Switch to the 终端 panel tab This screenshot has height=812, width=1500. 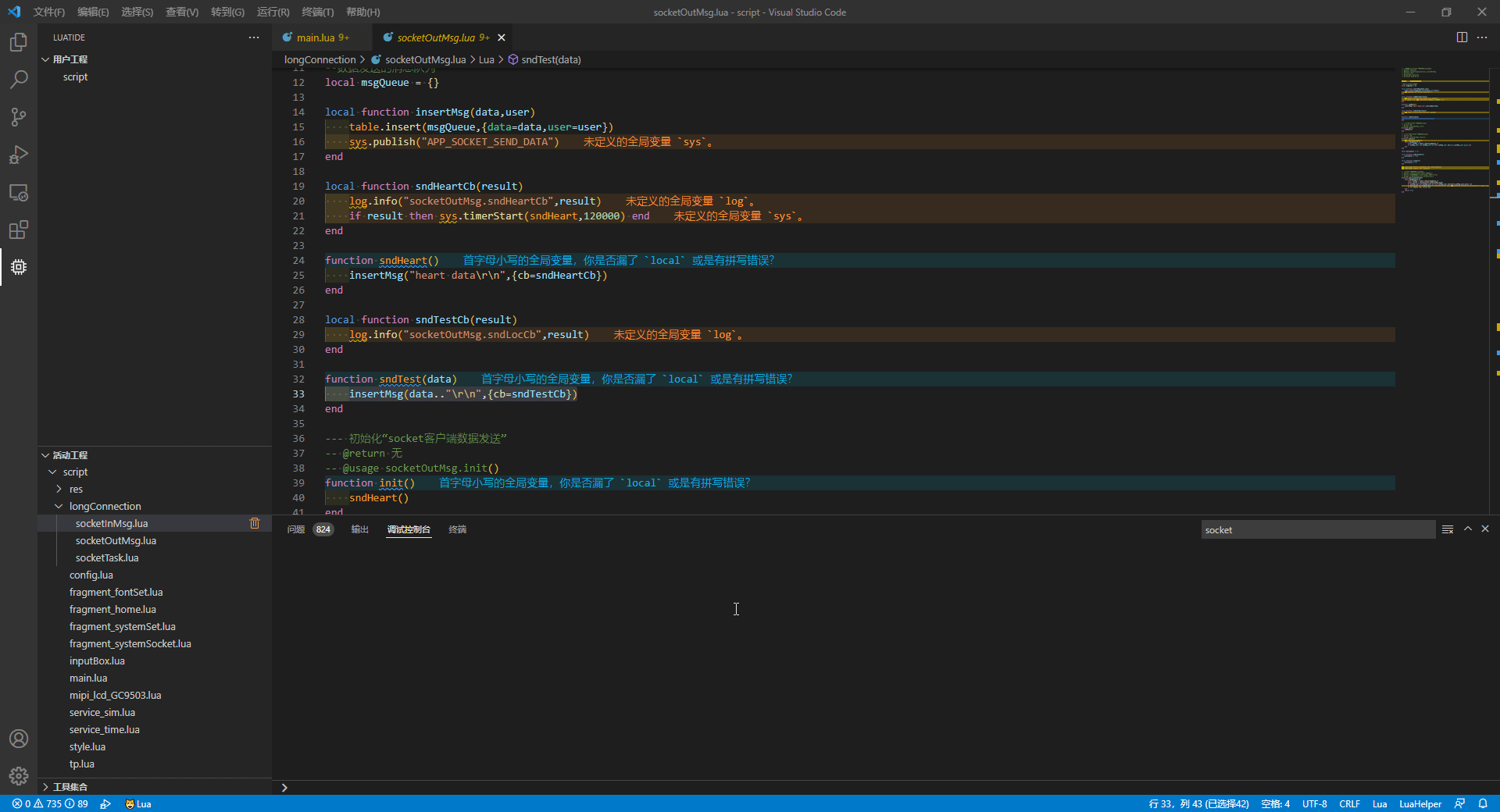tap(458, 529)
